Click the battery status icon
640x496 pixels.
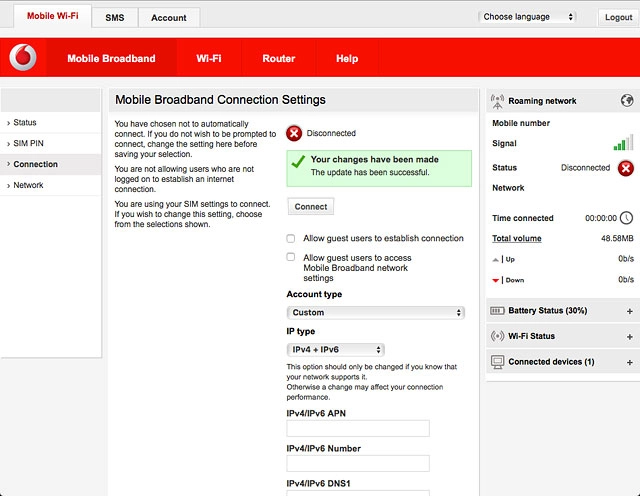tap(498, 311)
